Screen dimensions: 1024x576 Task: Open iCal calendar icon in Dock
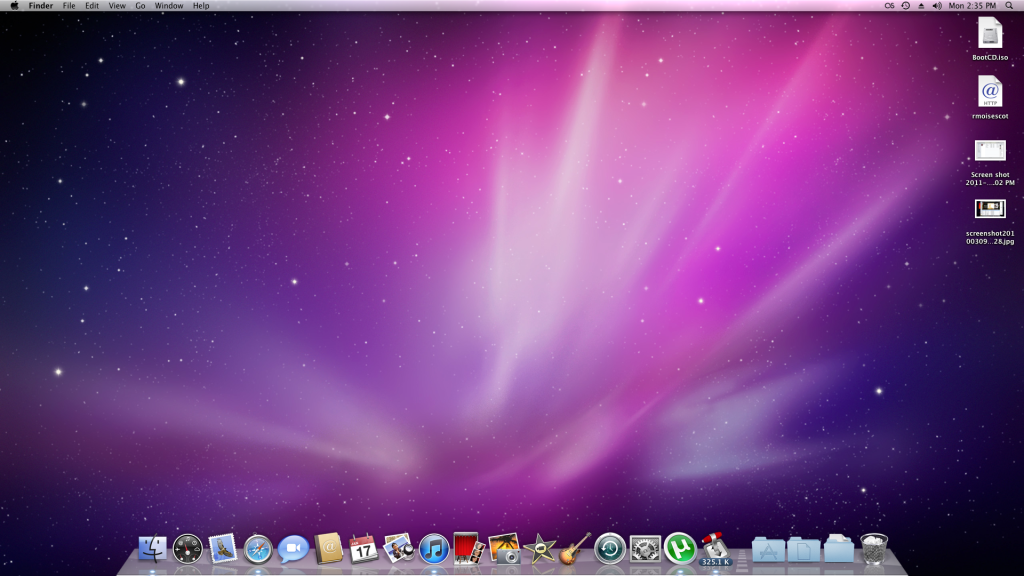coord(364,549)
